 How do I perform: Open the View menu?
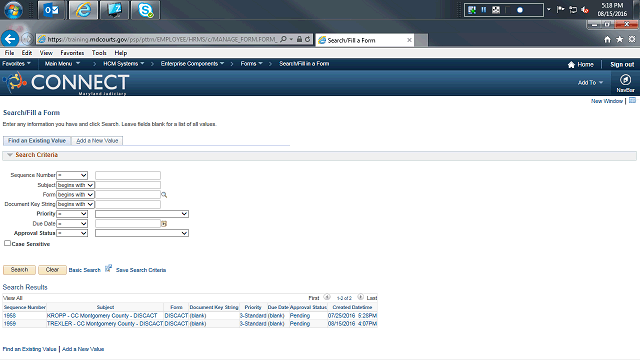[x=46, y=53]
